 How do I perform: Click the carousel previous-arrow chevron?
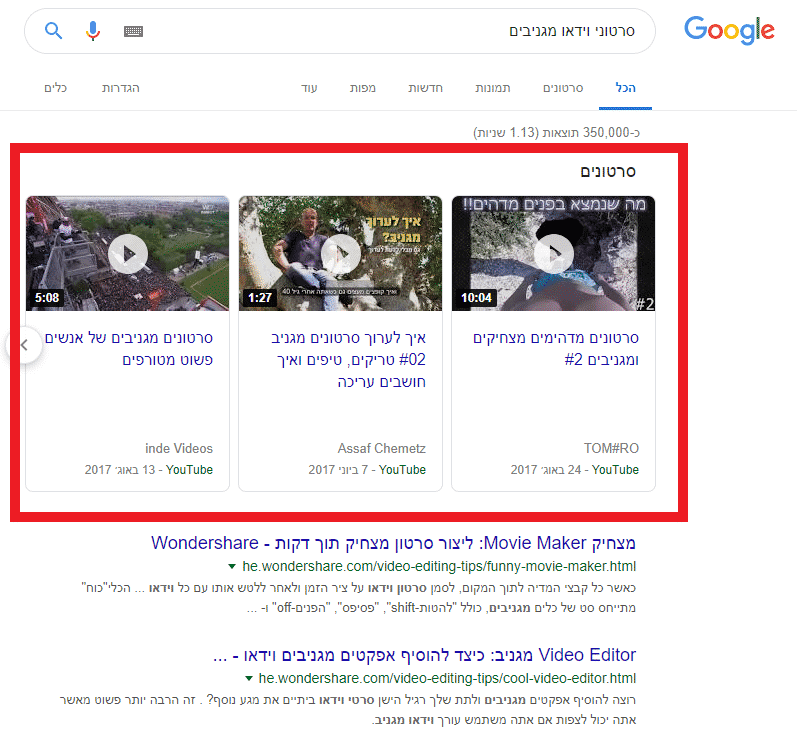point(24,346)
